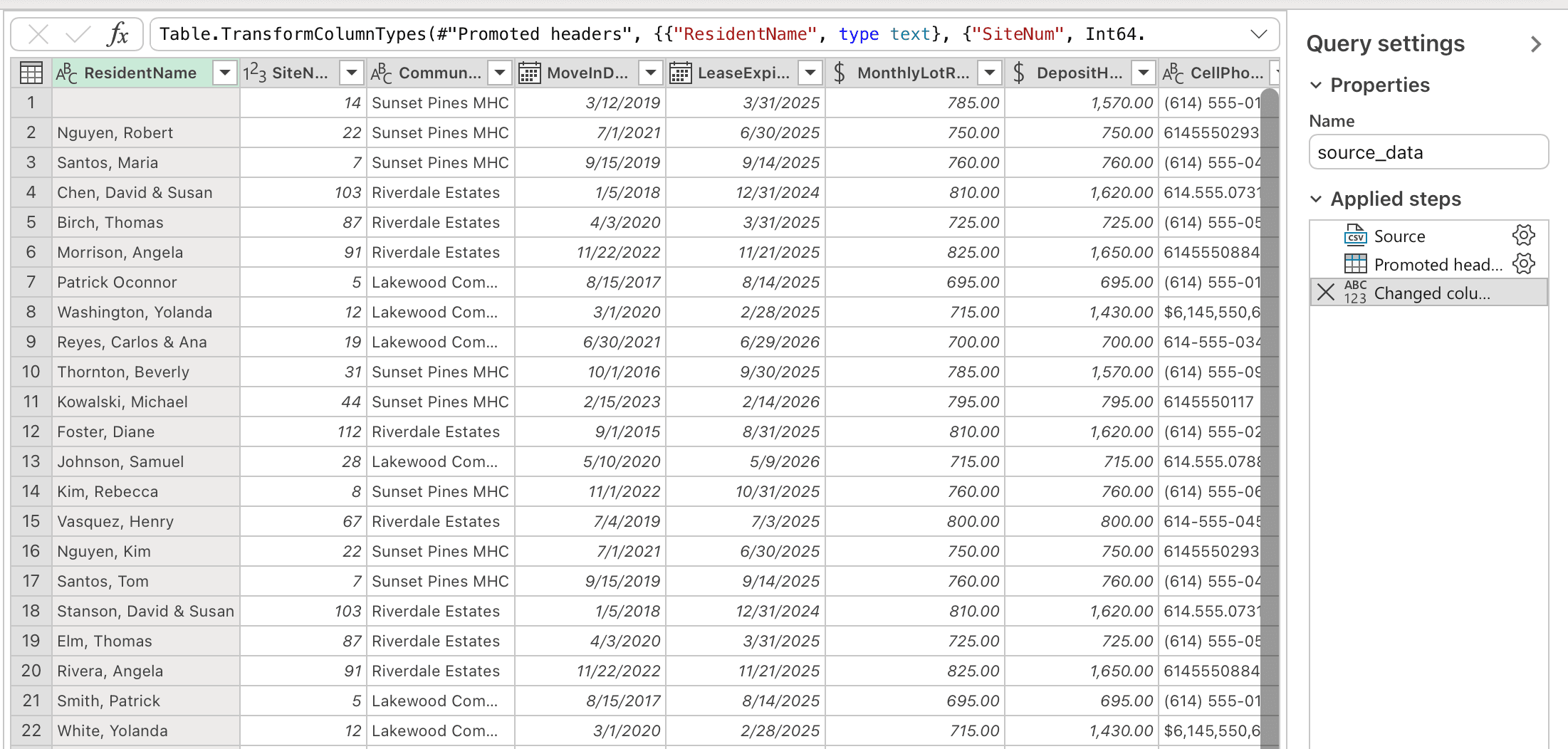
Task: Click the cell 'Kowalski, Michael'
Action: pyautogui.click(x=146, y=402)
